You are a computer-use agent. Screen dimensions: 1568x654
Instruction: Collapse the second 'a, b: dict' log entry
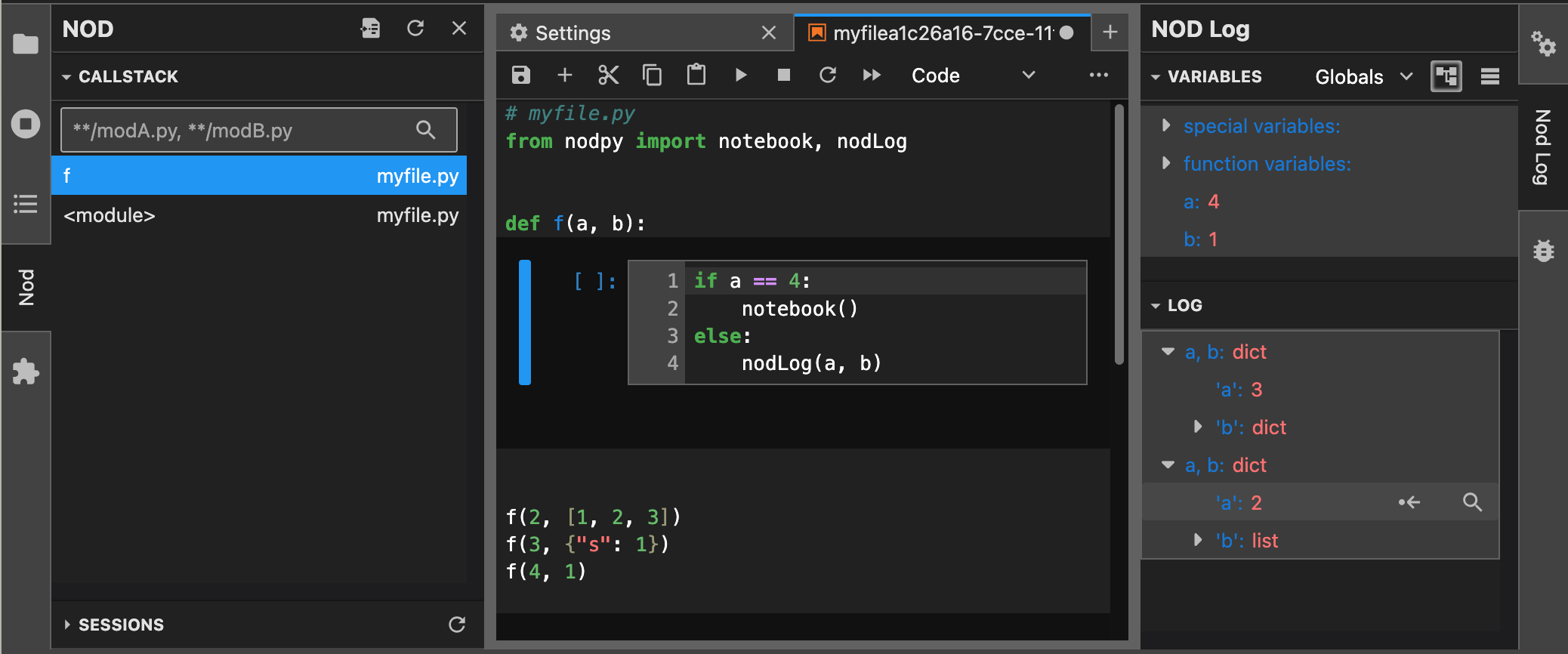point(1168,464)
